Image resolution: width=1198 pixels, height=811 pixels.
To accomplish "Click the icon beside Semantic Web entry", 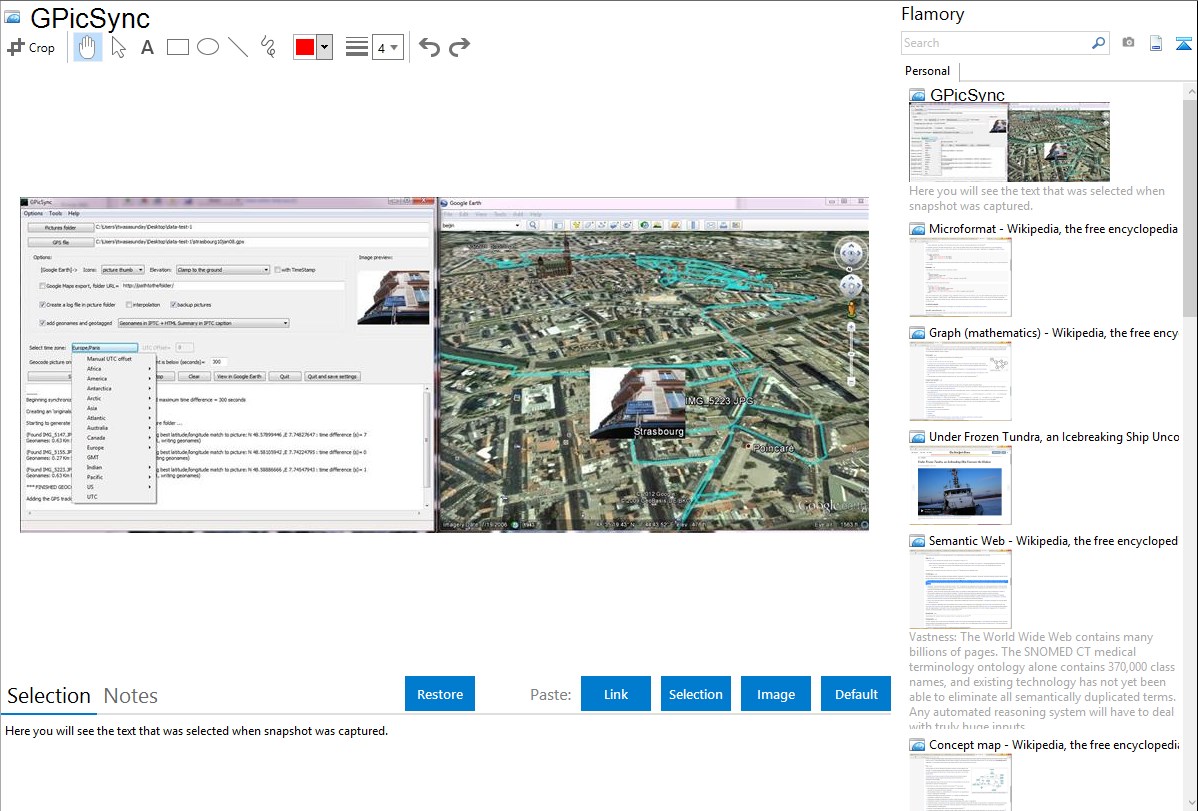I will [917, 541].
